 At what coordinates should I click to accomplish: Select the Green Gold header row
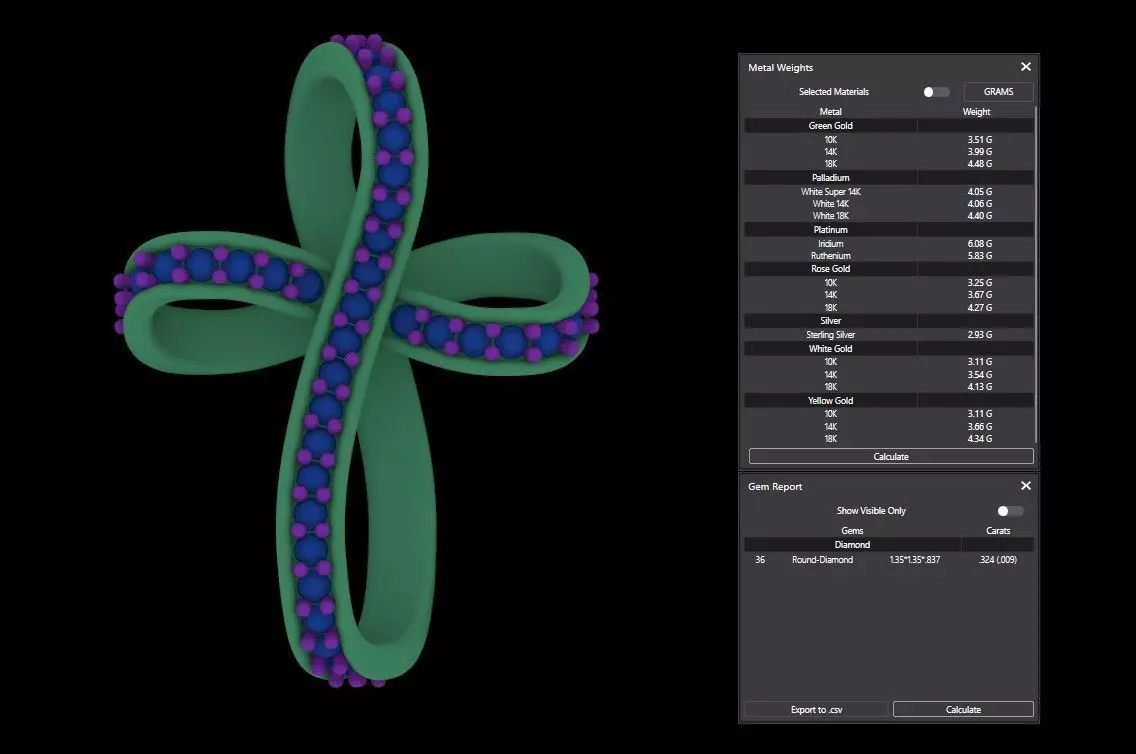point(889,125)
